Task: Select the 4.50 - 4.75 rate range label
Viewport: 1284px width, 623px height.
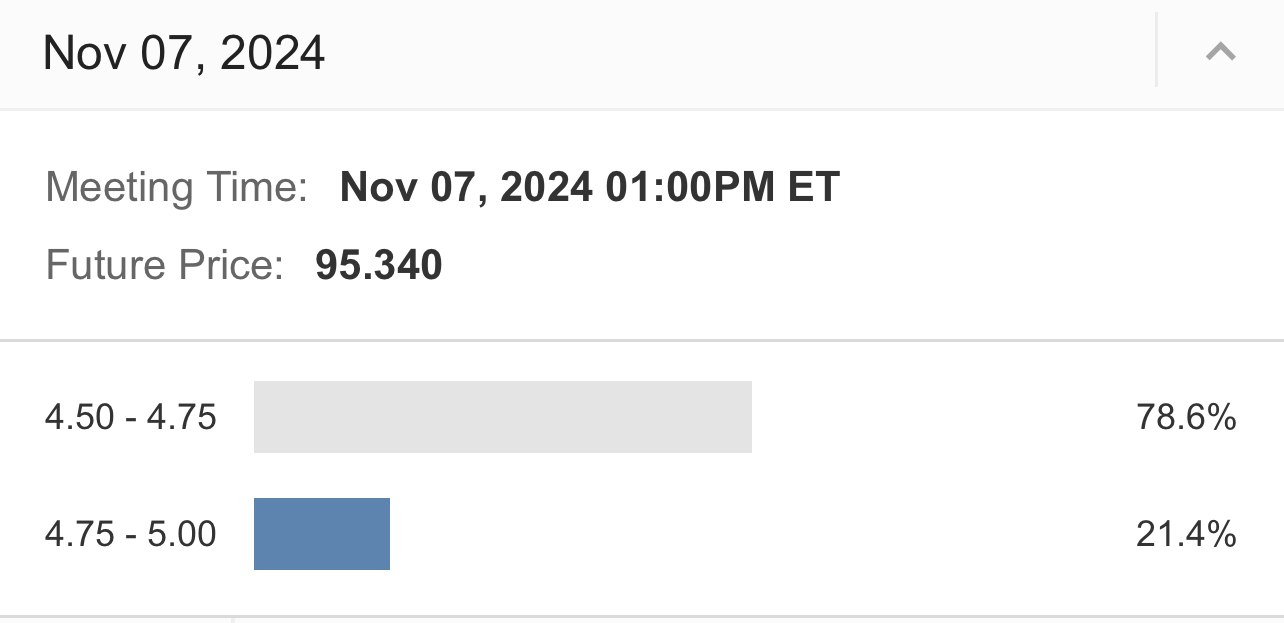Action: coord(131,417)
